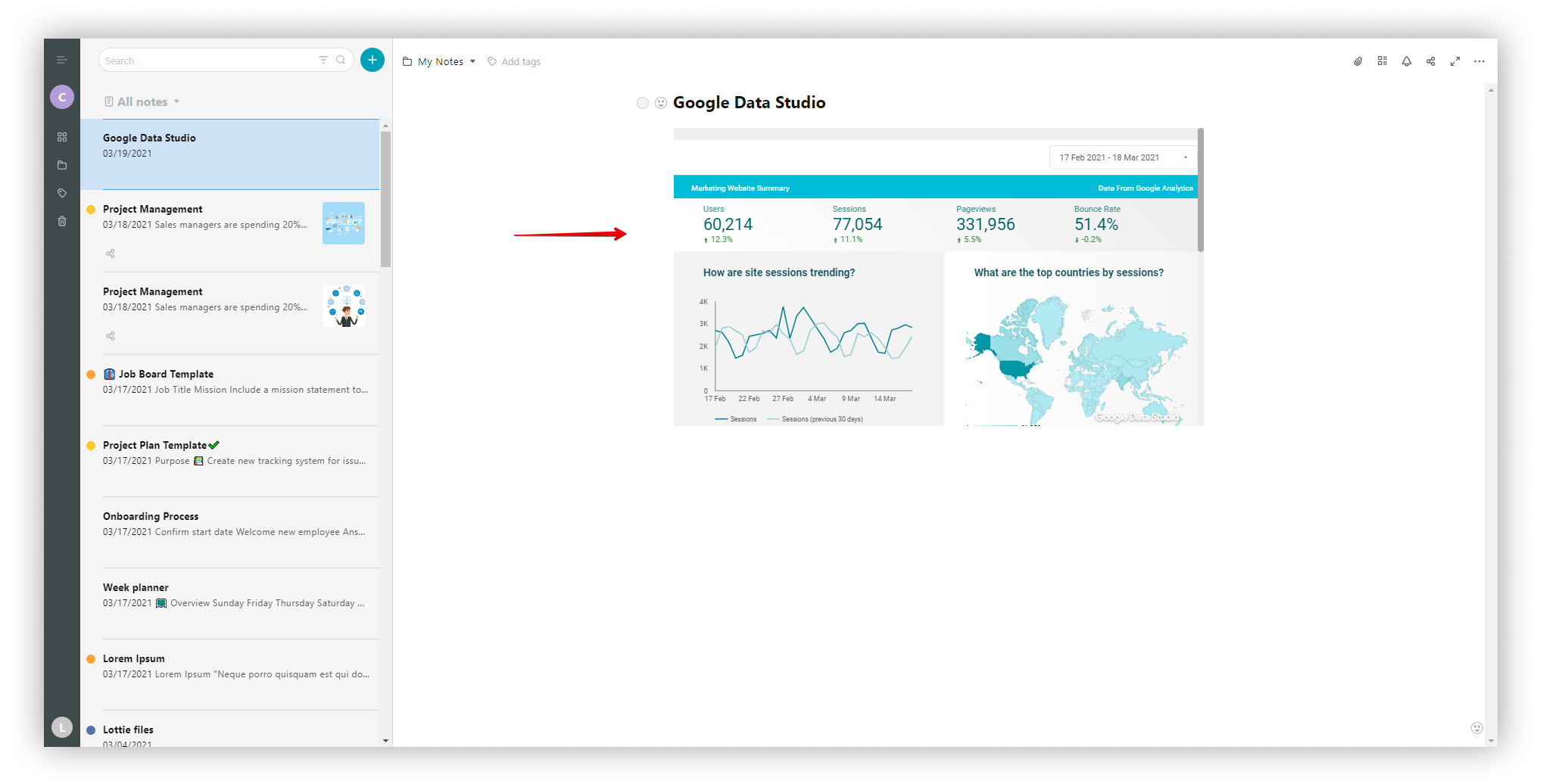
Task: Expand note to fullscreen
Action: point(1455,61)
